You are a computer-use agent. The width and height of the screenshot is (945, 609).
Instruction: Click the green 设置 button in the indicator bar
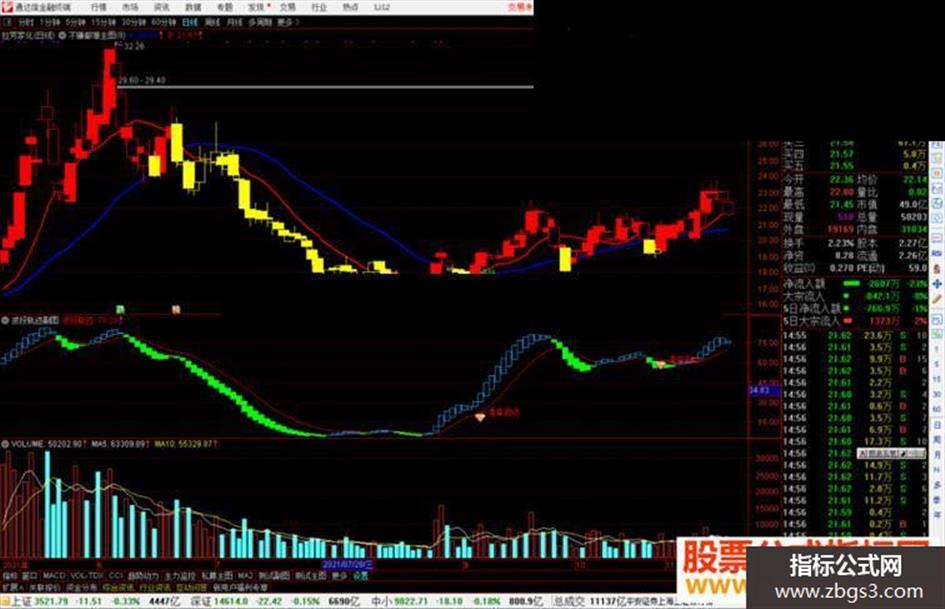click(361, 576)
